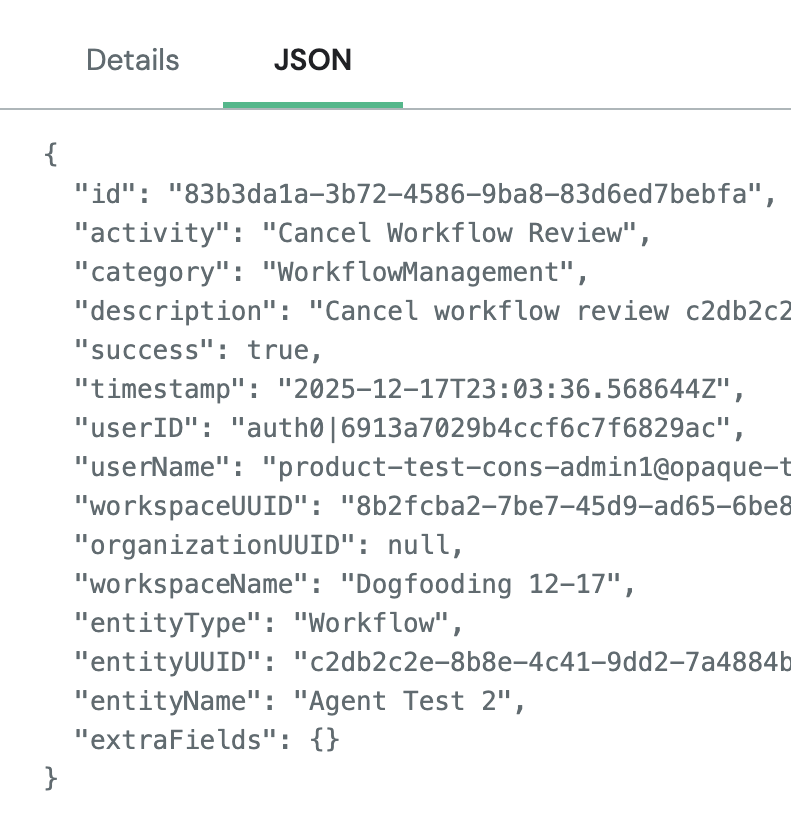
Task: Click the "WorkflowManagement" category value
Action: coord(418,272)
